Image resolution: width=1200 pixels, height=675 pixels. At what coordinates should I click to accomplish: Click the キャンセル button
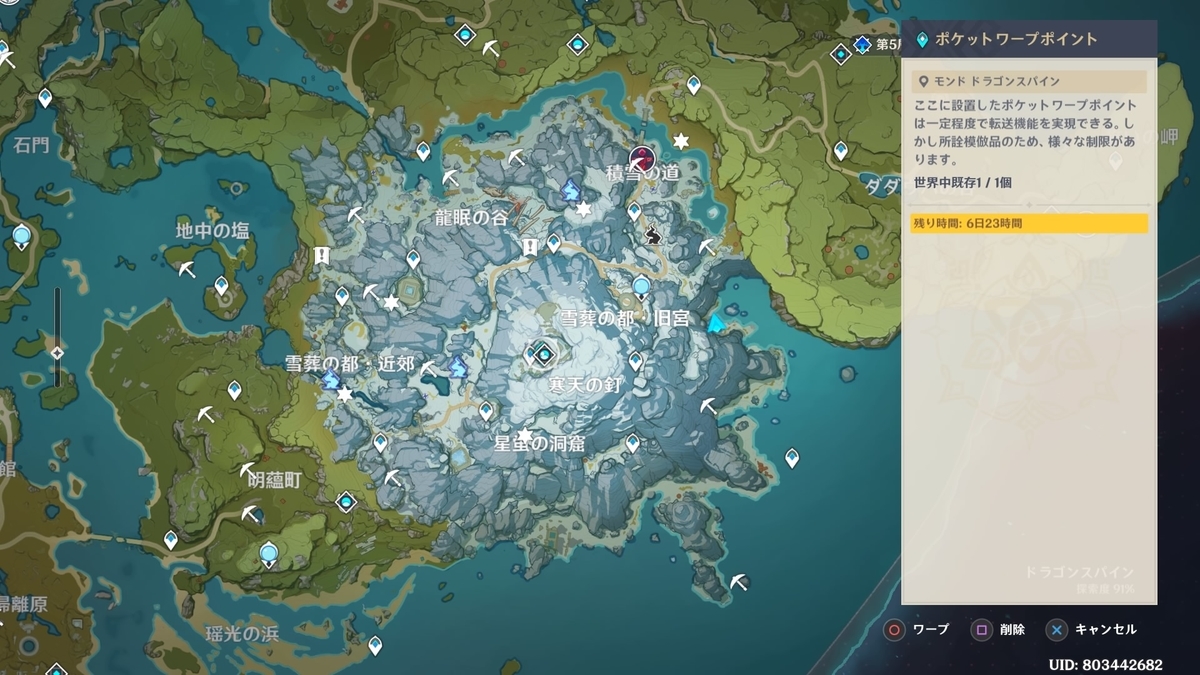coord(1091,630)
